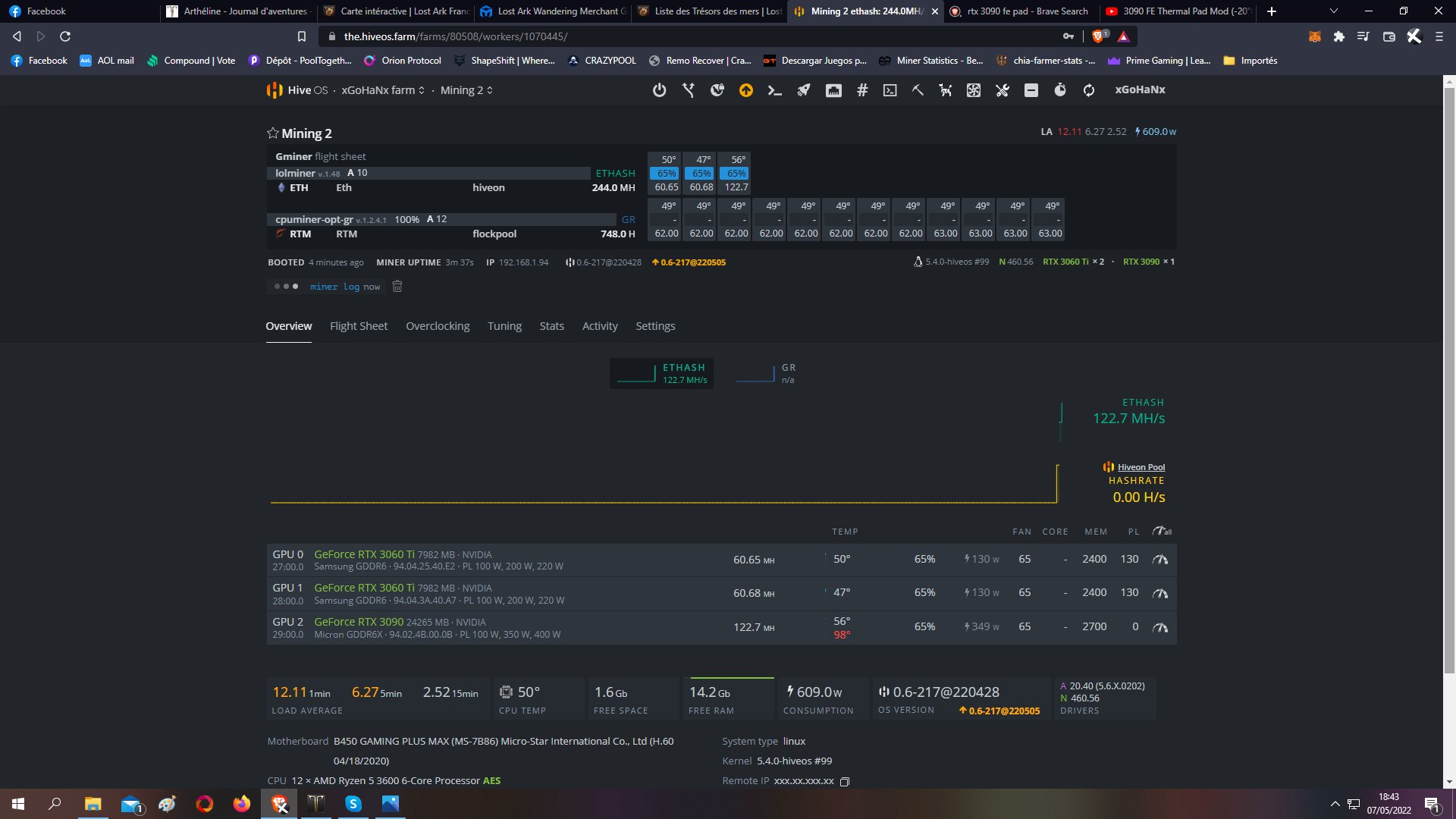Switch to the Overclocking tab
1456x819 pixels.
click(438, 326)
